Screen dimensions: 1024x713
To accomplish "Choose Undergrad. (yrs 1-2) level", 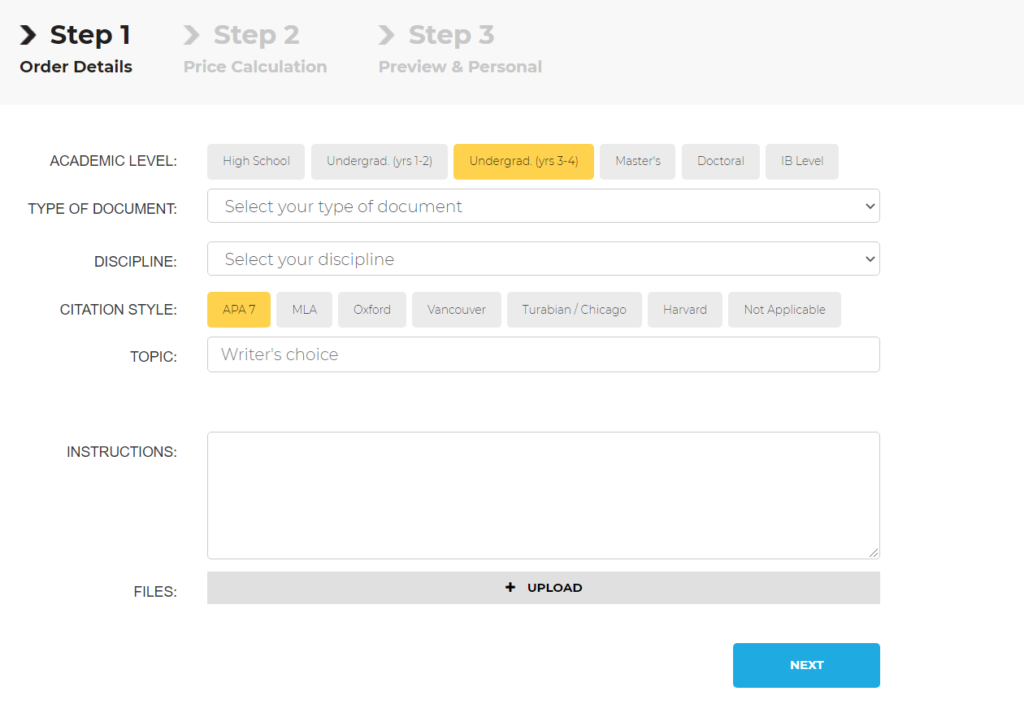I will [379, 161].
